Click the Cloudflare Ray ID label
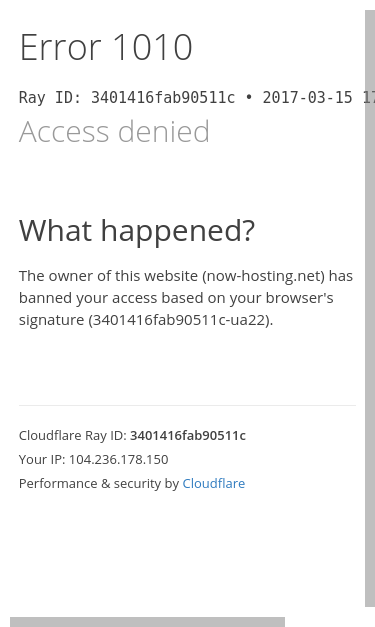This screenshot has width=375, height=627. click(73, 435)
